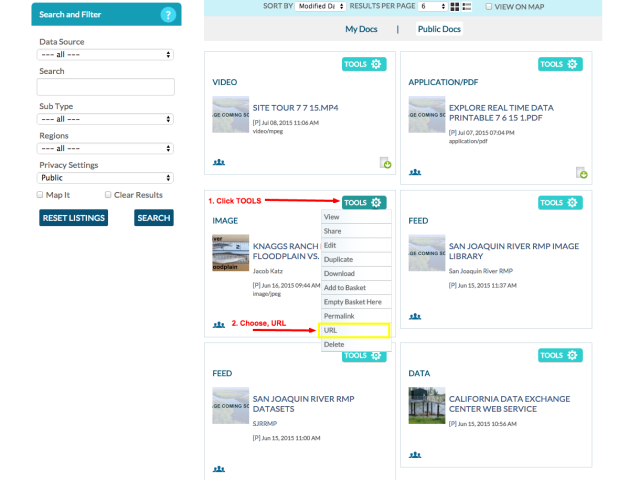Open the Privacy Settings dropdown
This screenshot has height=480, width=640.
105,178
